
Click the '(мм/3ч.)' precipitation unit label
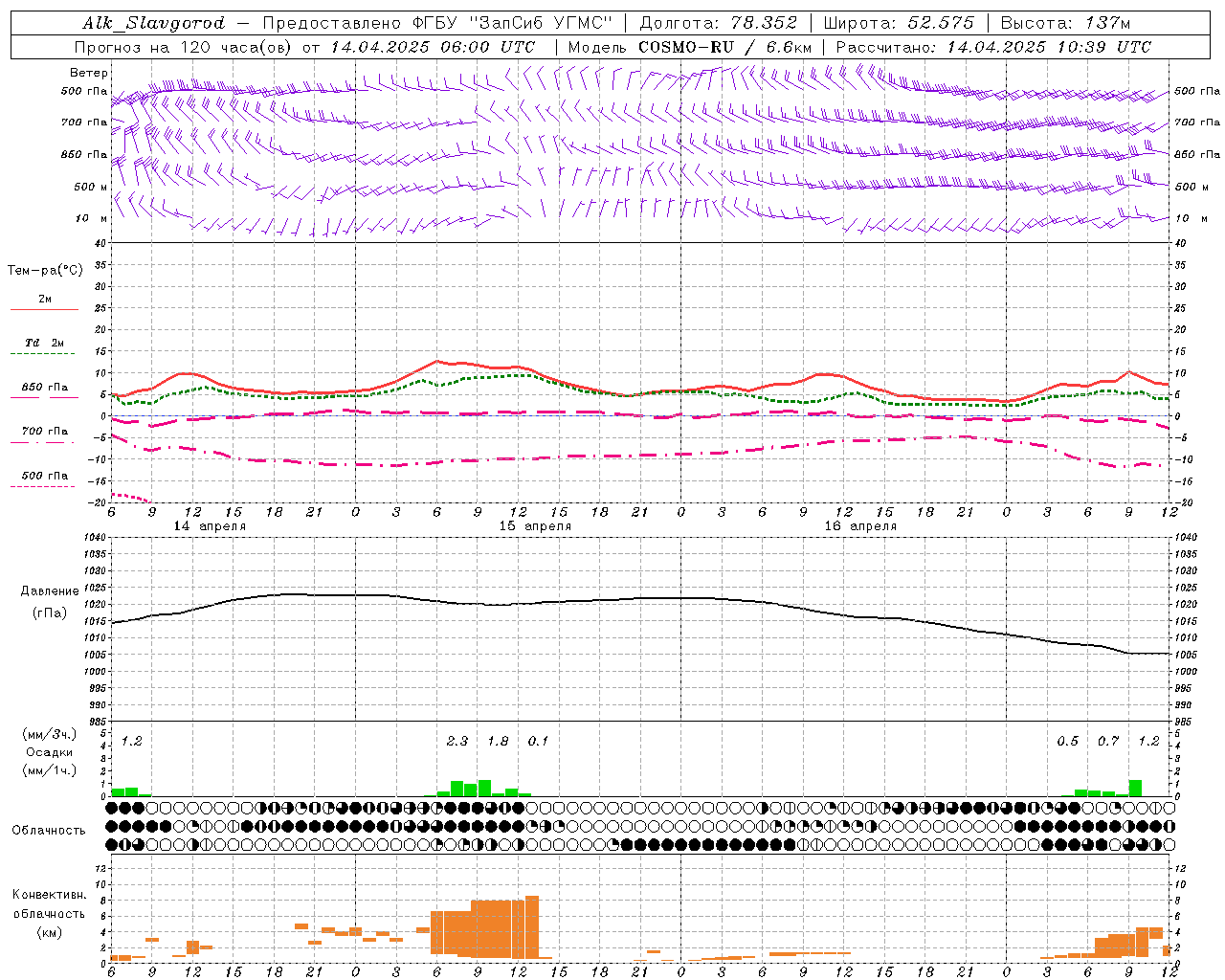pyautogui.click(x=50, y=734)
